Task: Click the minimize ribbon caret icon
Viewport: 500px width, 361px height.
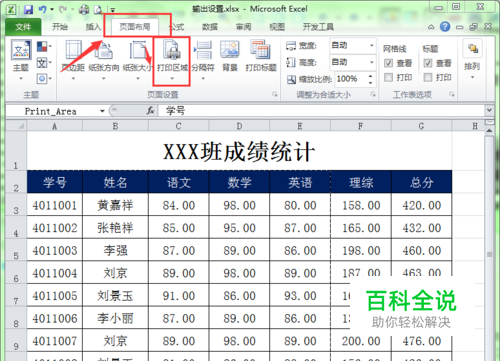Action: (431, 27)
